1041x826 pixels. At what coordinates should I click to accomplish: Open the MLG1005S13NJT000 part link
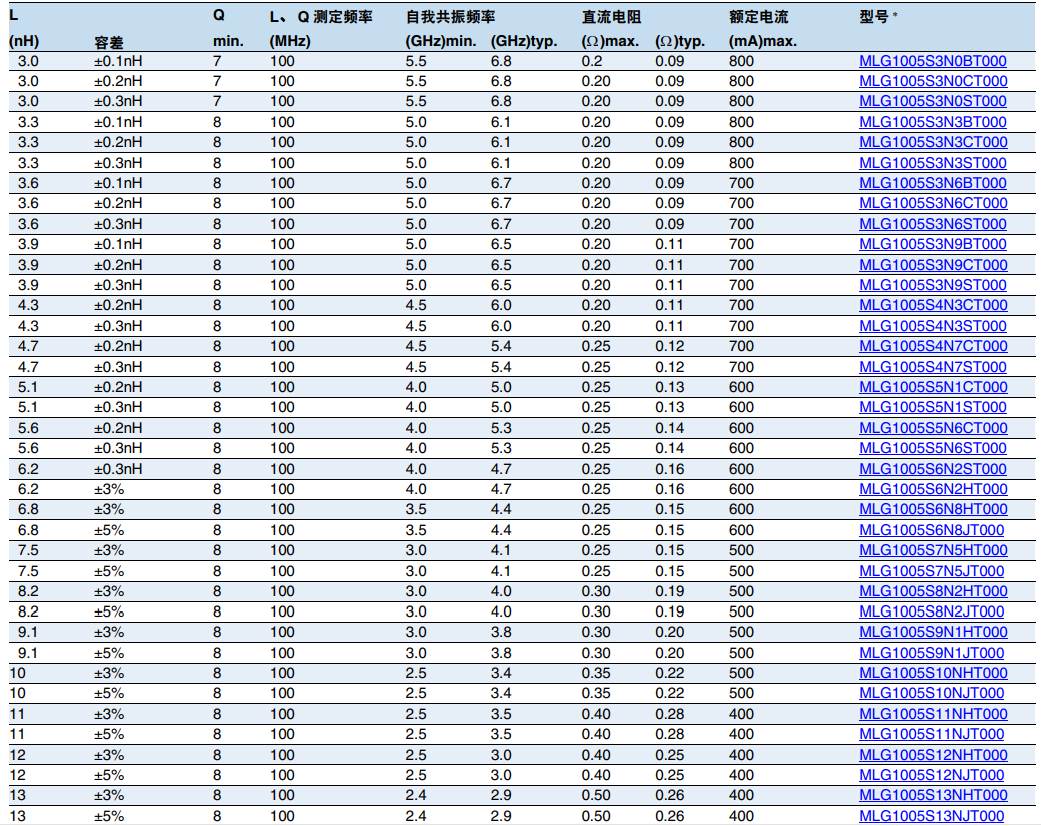point(931,816)
